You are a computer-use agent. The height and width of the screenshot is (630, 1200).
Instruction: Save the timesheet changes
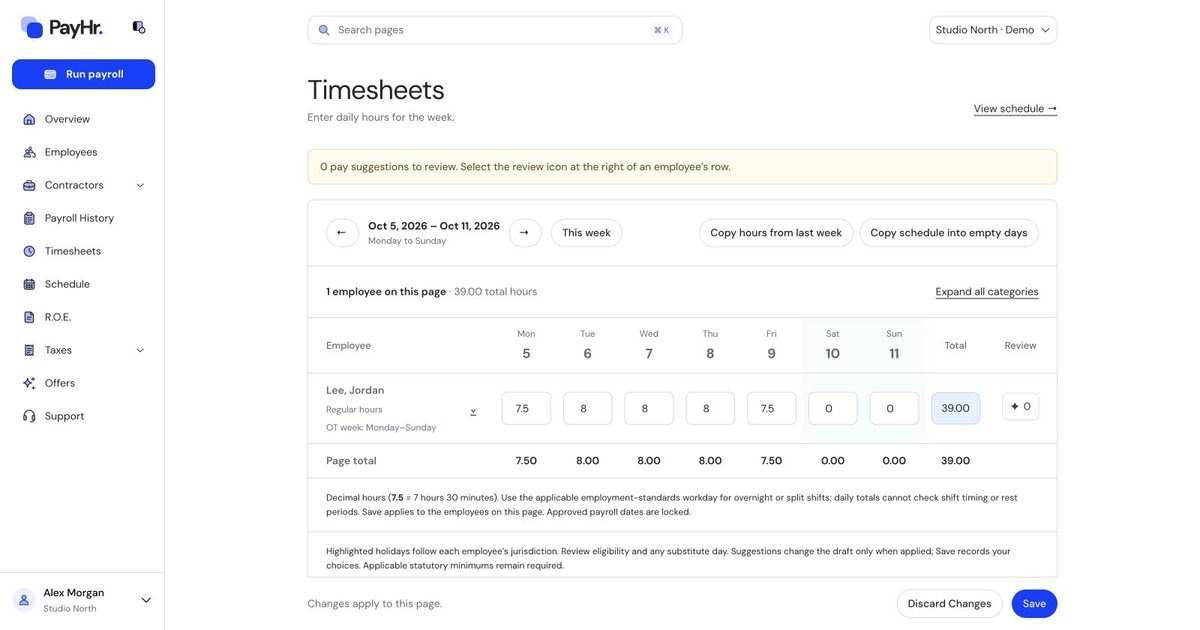(1034, 604)
